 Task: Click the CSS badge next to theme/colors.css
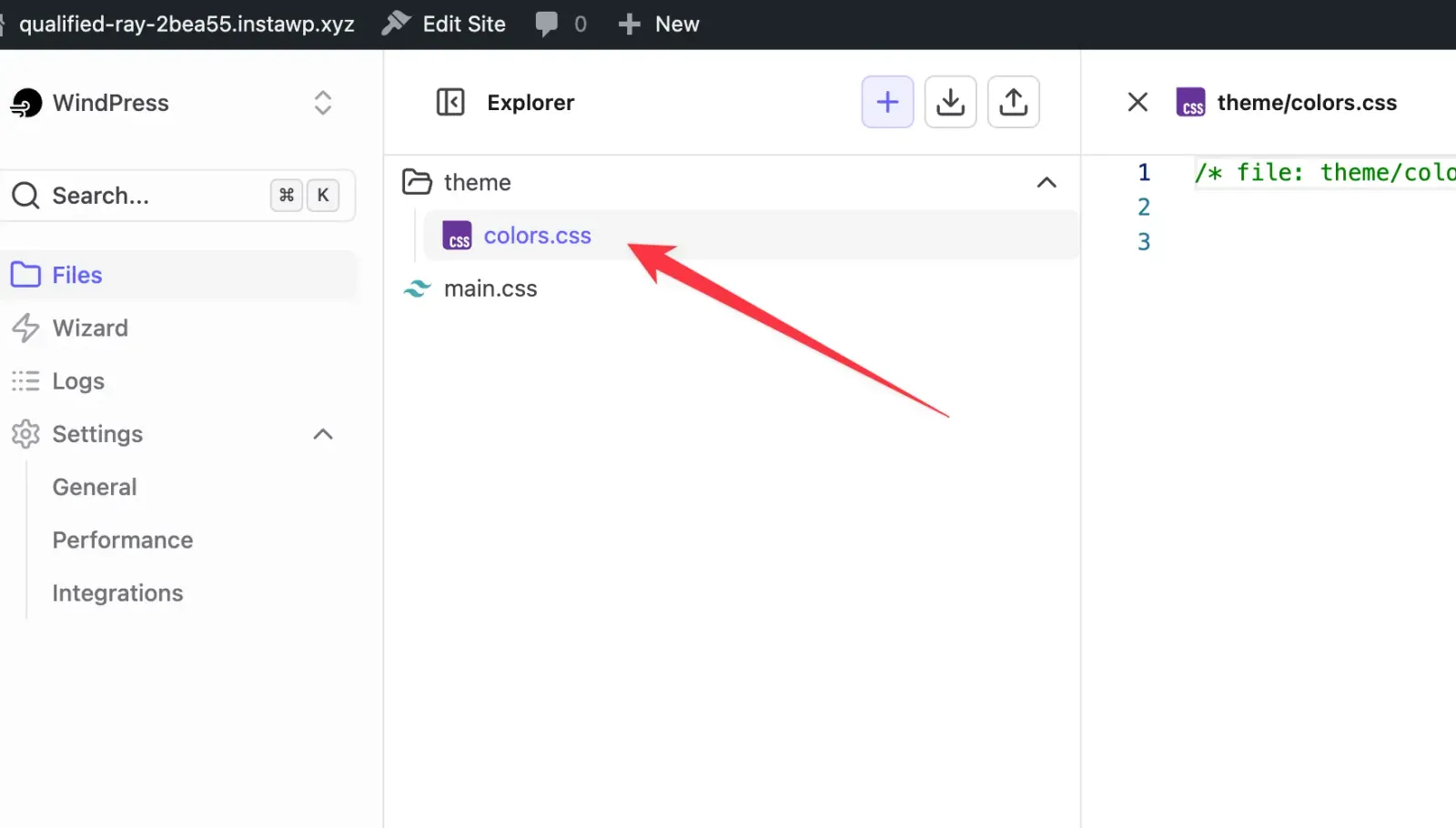tap(1190, 103)
